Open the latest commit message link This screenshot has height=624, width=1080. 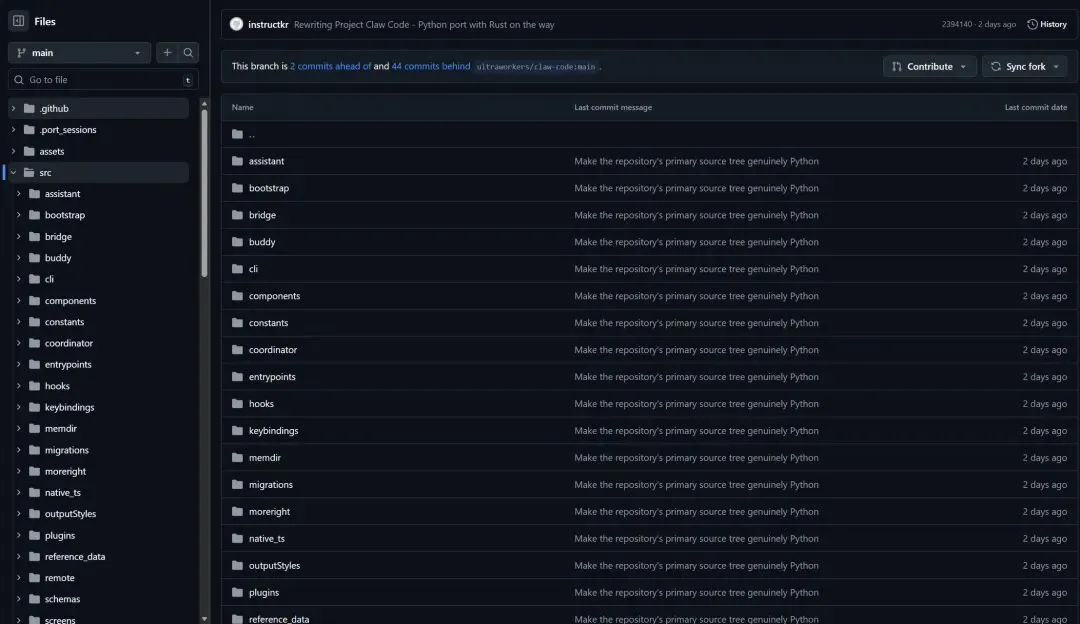tap(424, 24)
